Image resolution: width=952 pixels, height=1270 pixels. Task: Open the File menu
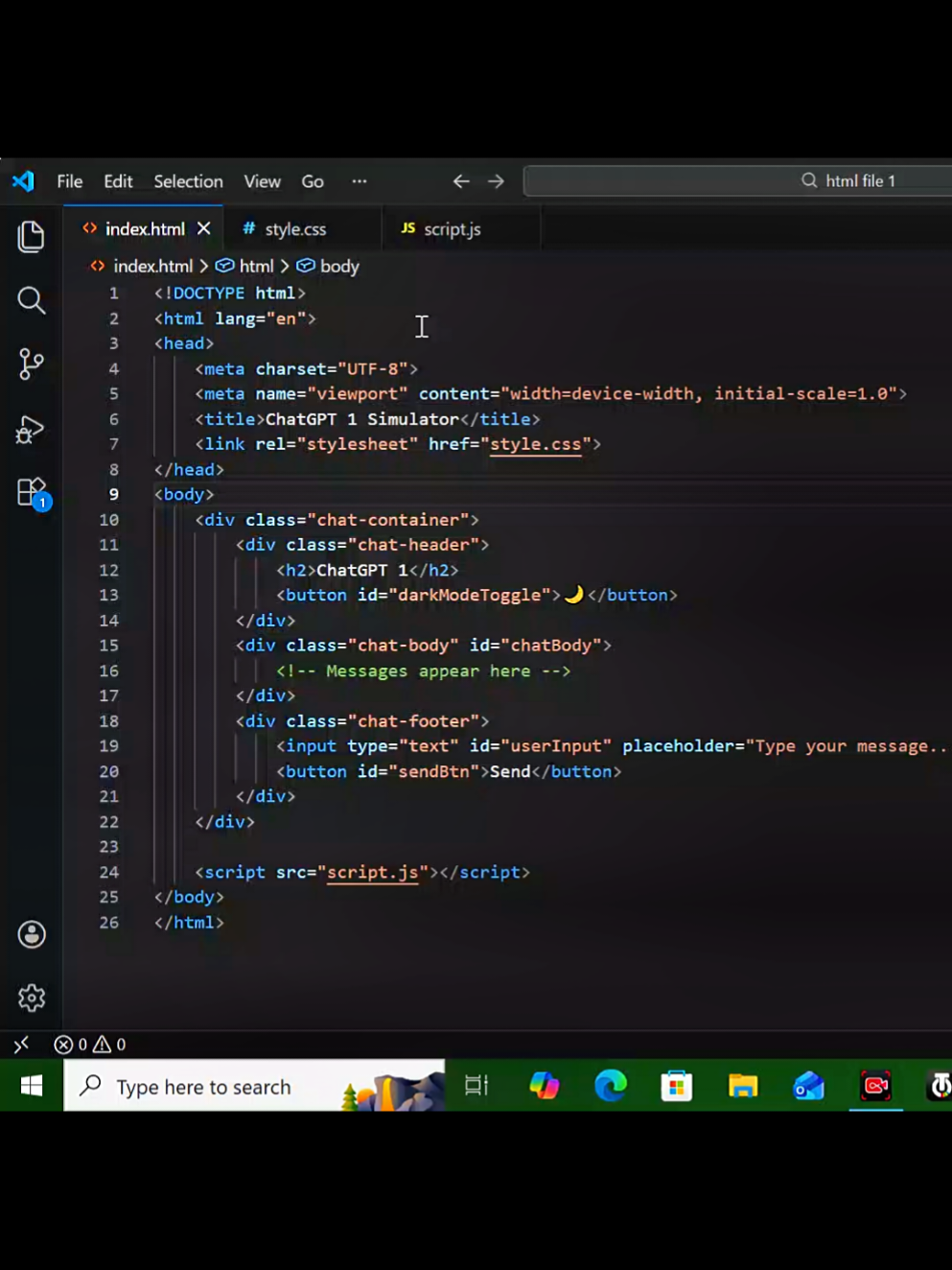tap(69, 181)
